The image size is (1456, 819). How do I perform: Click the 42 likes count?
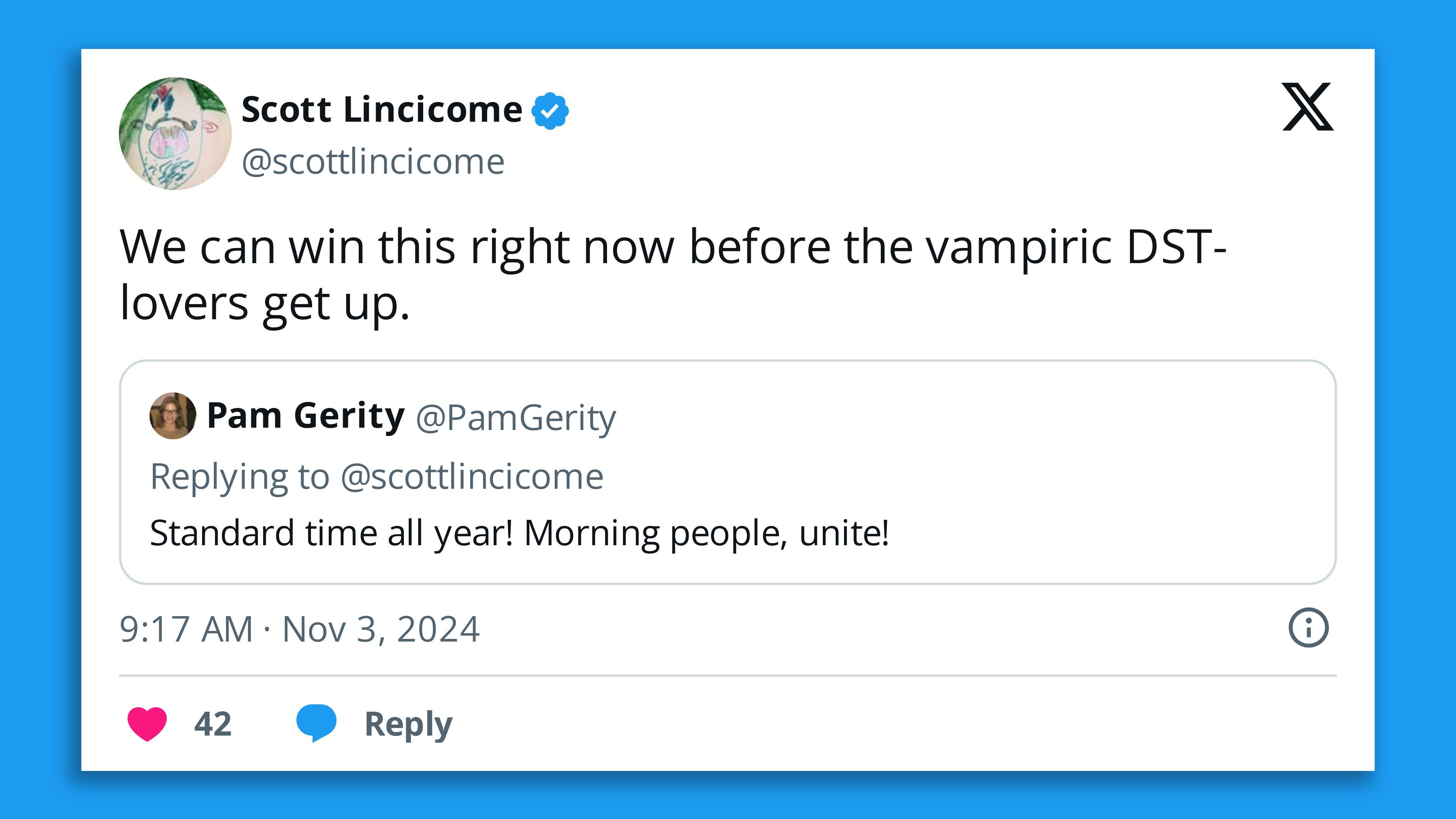coord(213,724)
